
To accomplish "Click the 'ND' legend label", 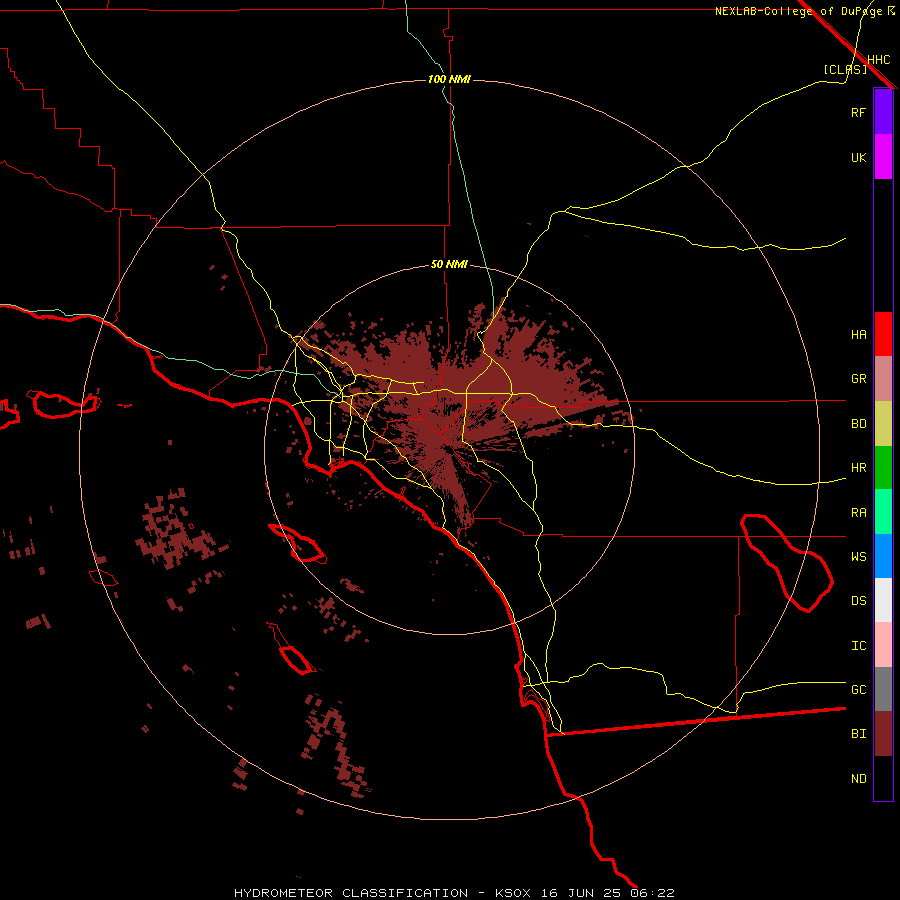I will [858, 779].
